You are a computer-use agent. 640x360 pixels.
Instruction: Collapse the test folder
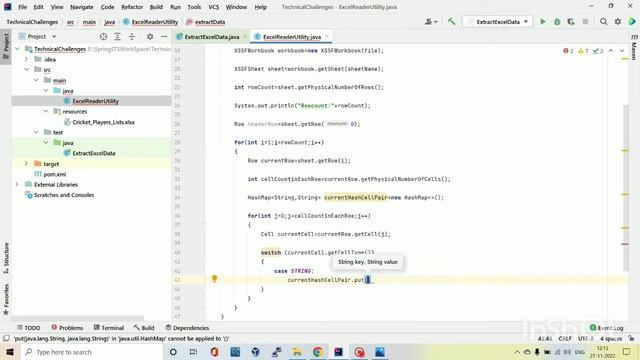(36, 132)
